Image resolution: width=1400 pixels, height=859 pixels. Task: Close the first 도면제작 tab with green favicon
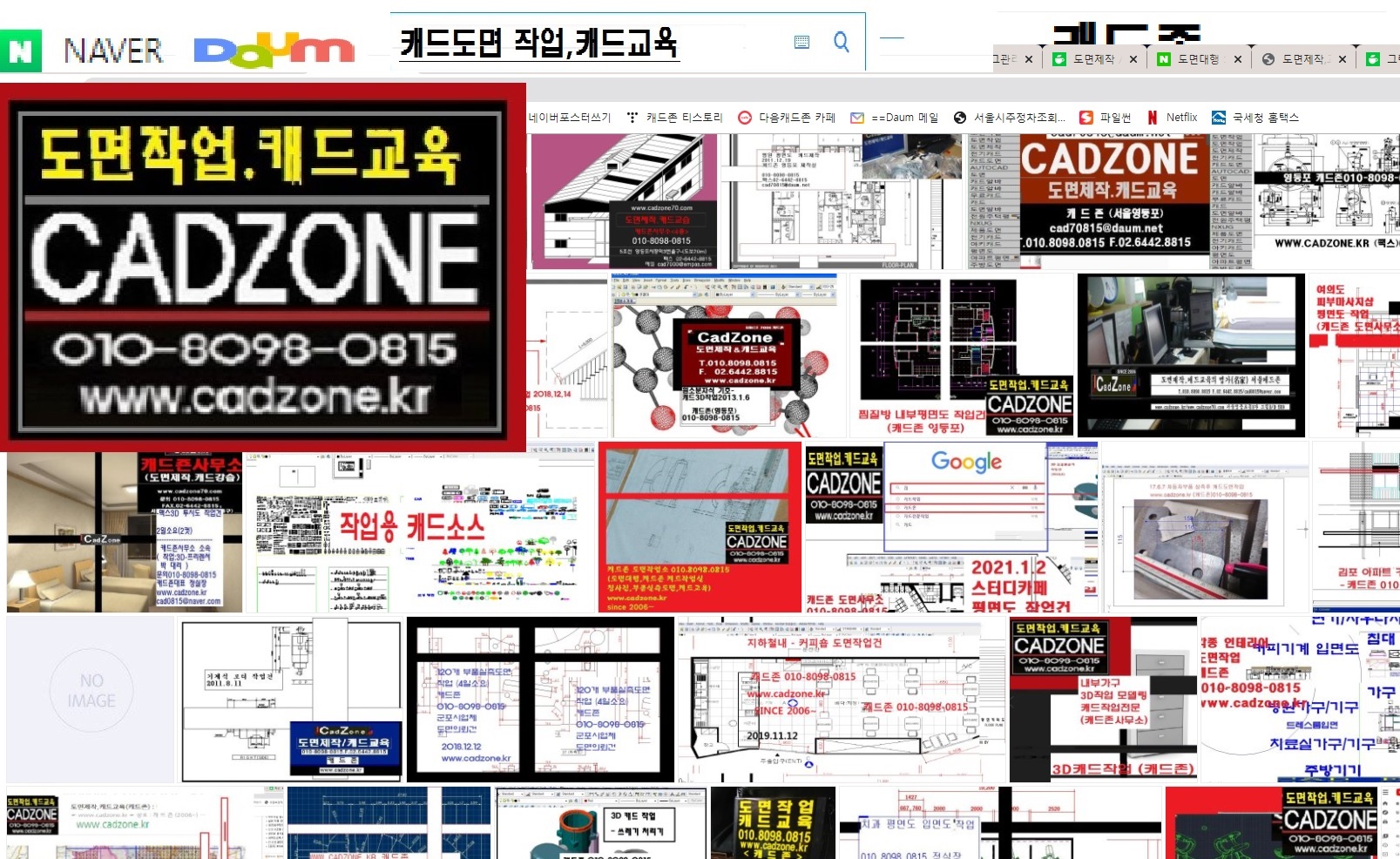click(1133, 59)
